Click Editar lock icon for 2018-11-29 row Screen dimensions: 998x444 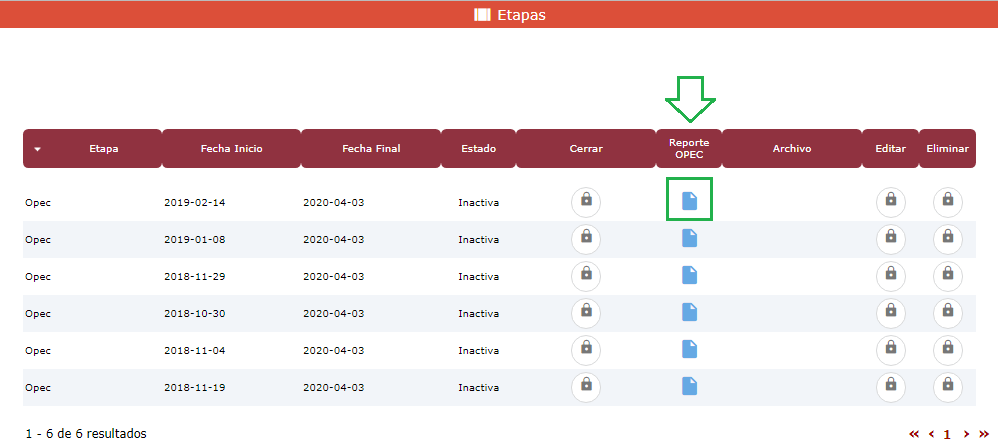coord(890,275)
